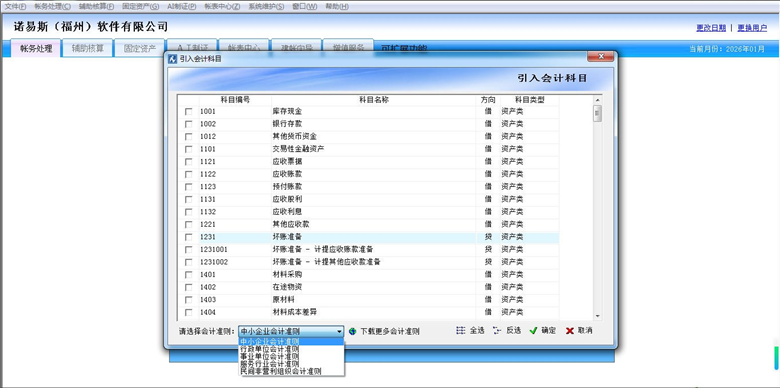Check the box for 1121 应收票据
The width and height of the screenshot is (780, 388).
pos(189,162)
